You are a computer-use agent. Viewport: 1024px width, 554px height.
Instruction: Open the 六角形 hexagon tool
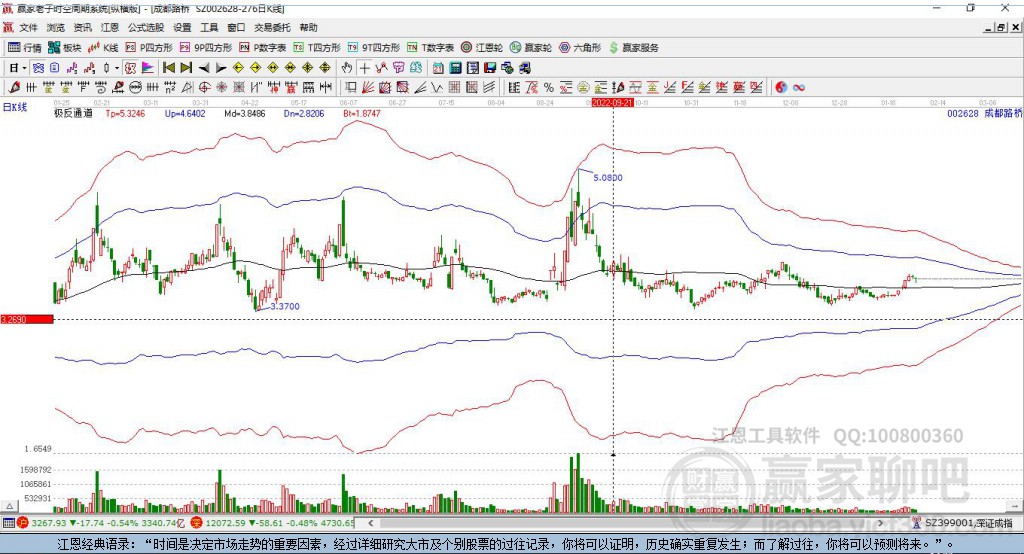[x=580, y=48]
